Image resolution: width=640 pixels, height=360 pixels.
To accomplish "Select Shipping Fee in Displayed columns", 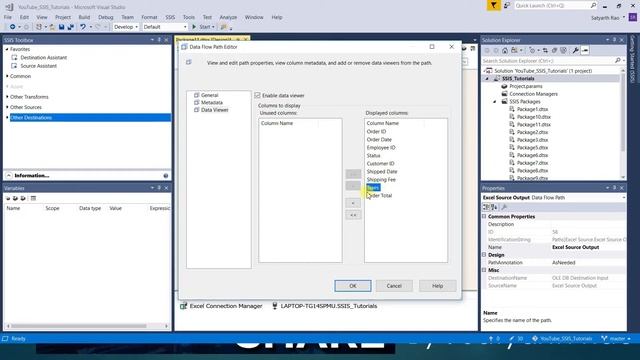I will coord(381,180).
